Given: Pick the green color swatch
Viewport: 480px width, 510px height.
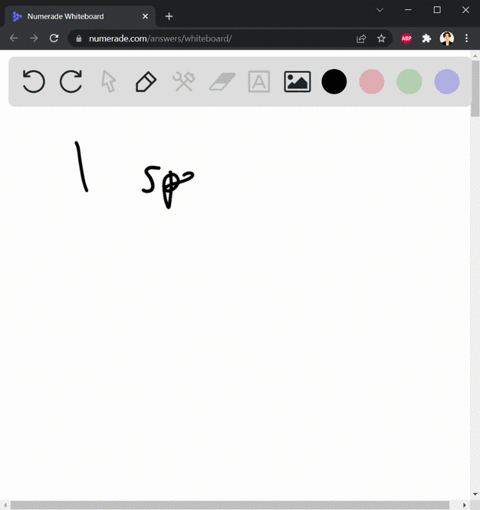Looking at the screenshot, I should (409, 81).
